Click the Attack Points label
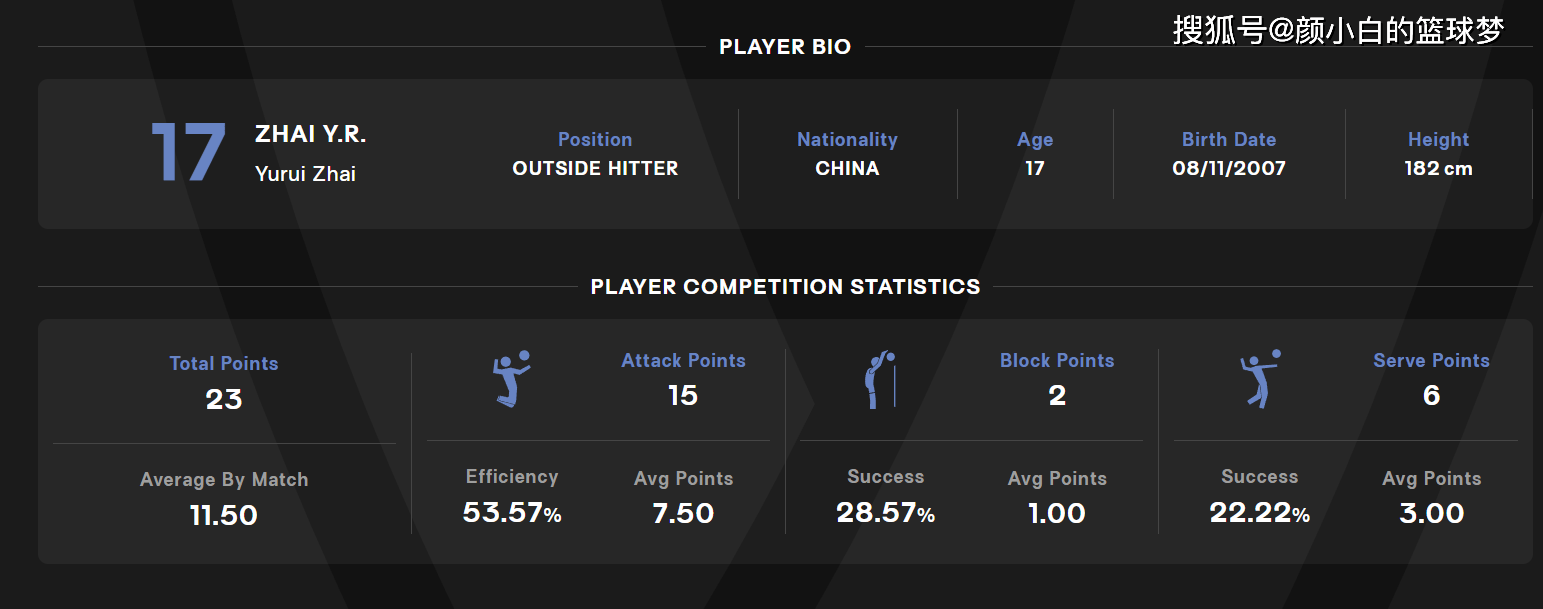The height and width of the screenshot is (609, 1543). [683, 361]
